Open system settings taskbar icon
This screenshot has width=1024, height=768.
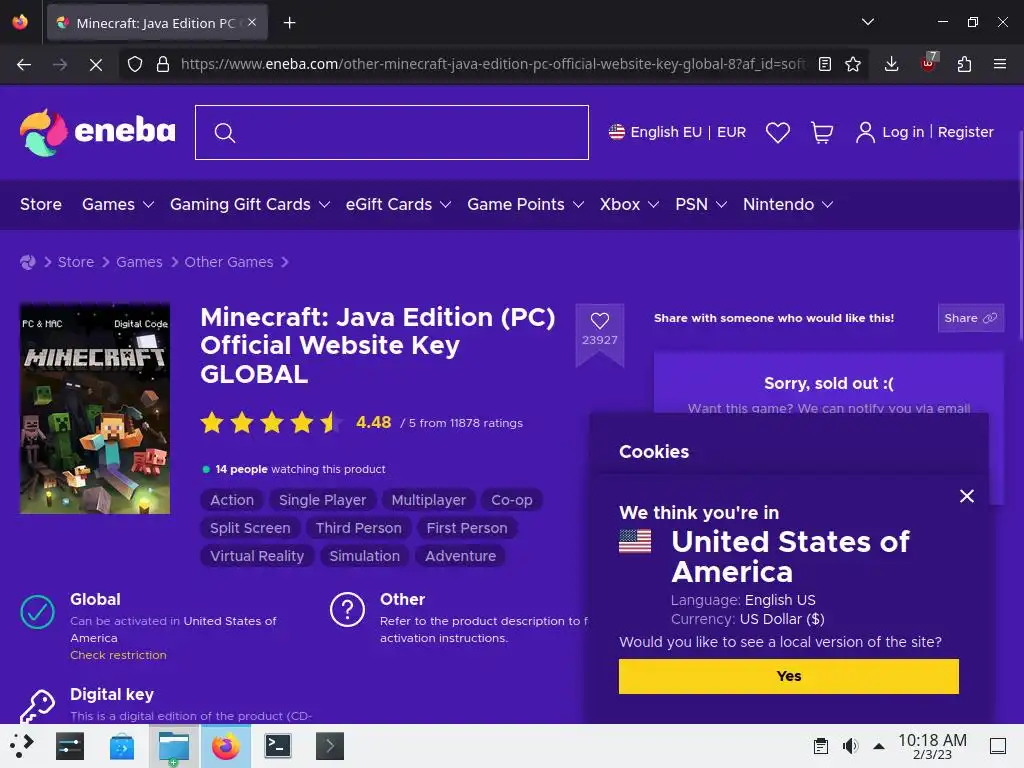[69, 746]
